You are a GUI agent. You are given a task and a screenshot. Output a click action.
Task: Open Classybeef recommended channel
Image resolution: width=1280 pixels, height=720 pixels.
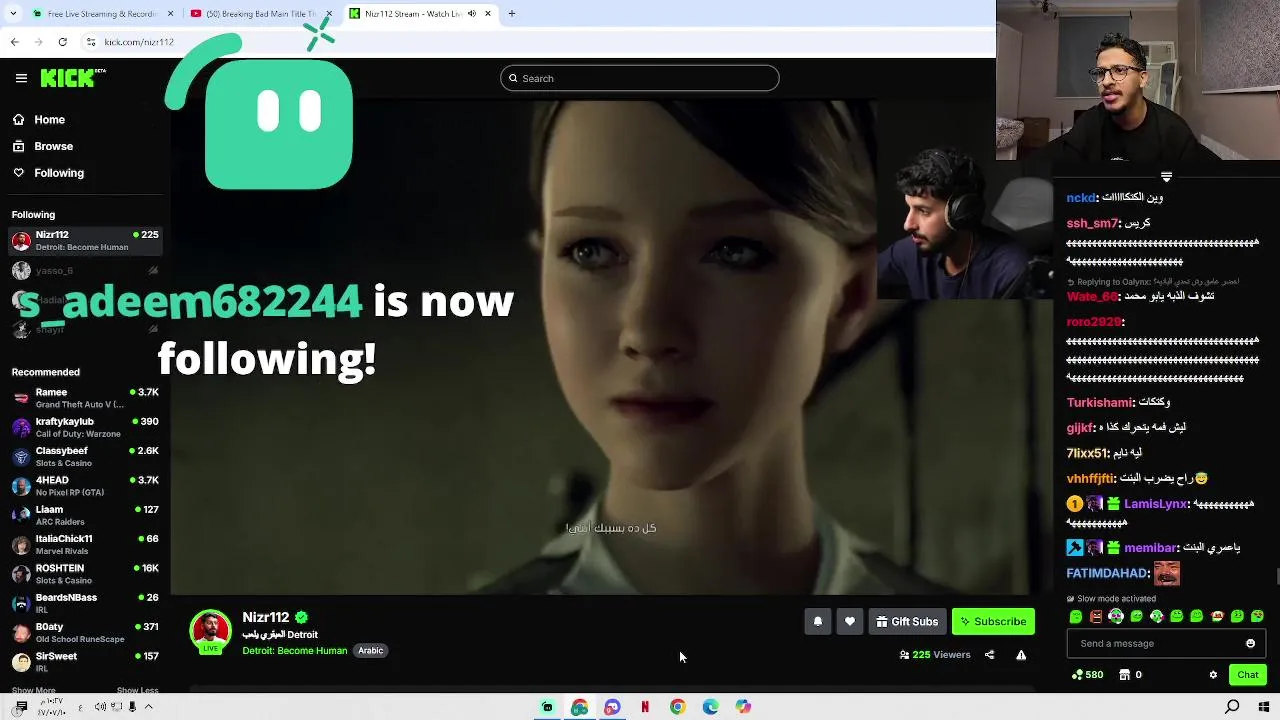coord(85,457)
